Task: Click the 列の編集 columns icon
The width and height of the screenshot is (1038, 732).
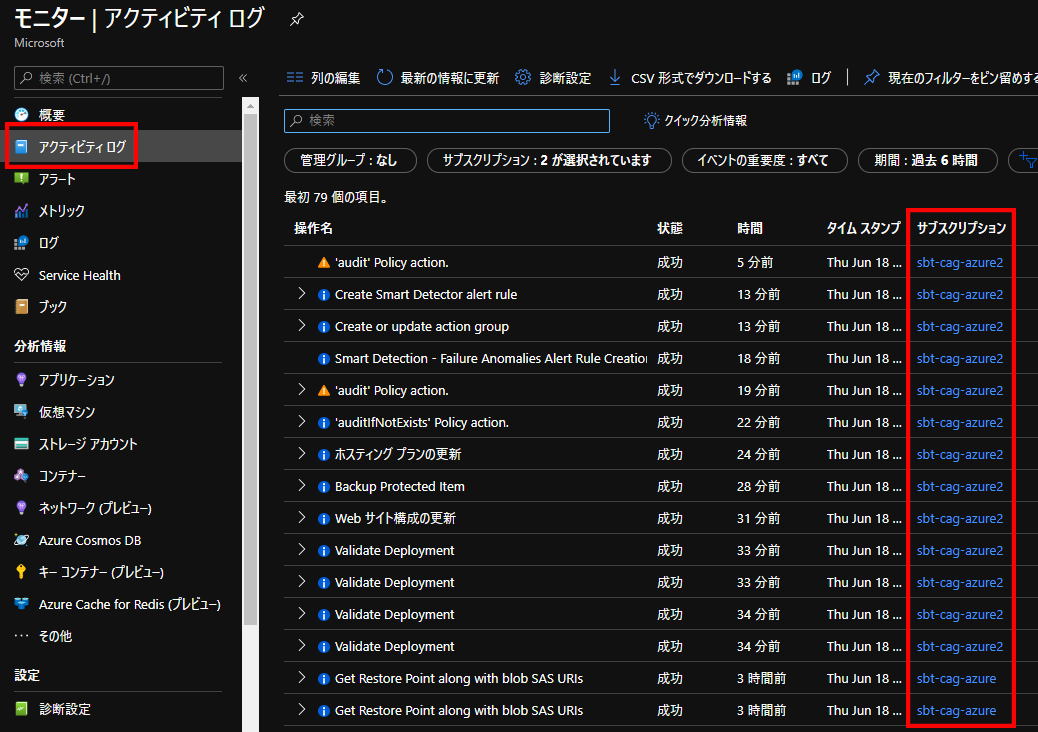Action: click(x=295, y=77)
